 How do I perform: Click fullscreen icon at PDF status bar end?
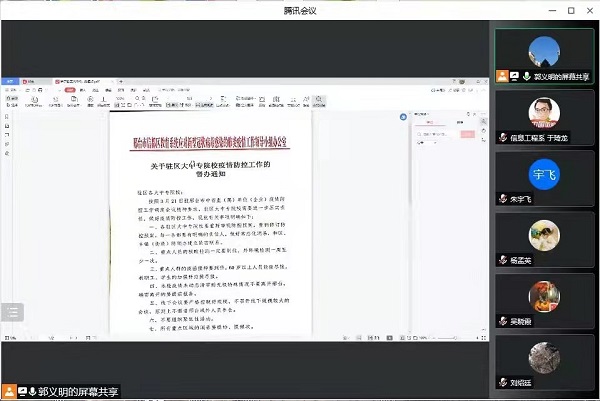(484, 338)
